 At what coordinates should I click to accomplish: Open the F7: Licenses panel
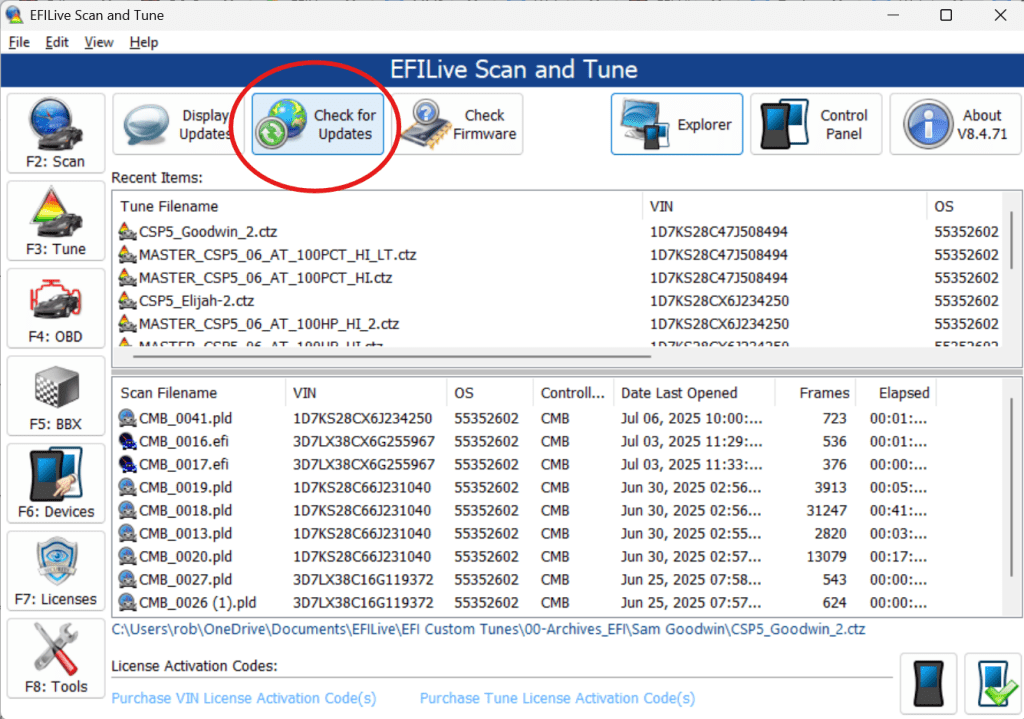pos(56,572)
